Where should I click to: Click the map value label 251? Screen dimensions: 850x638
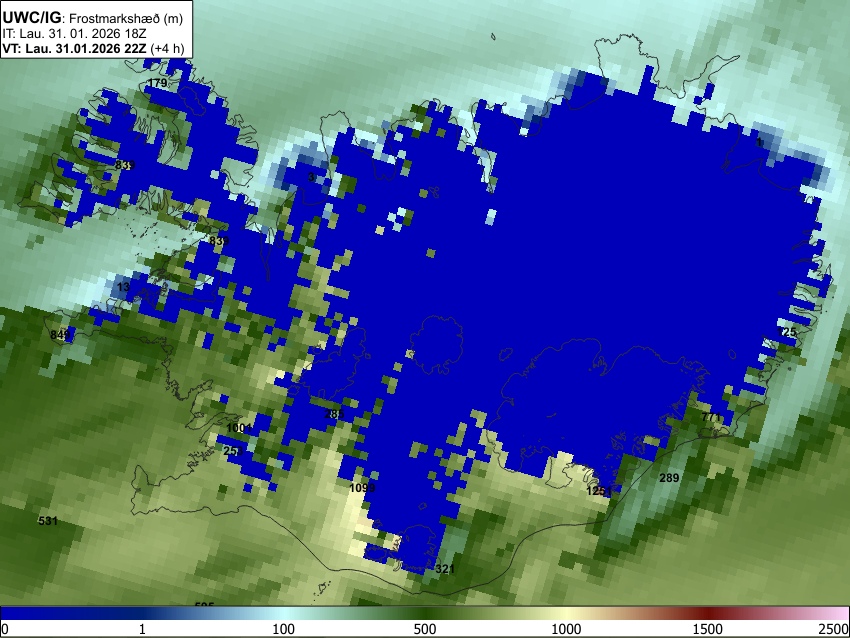click(233, 451)
